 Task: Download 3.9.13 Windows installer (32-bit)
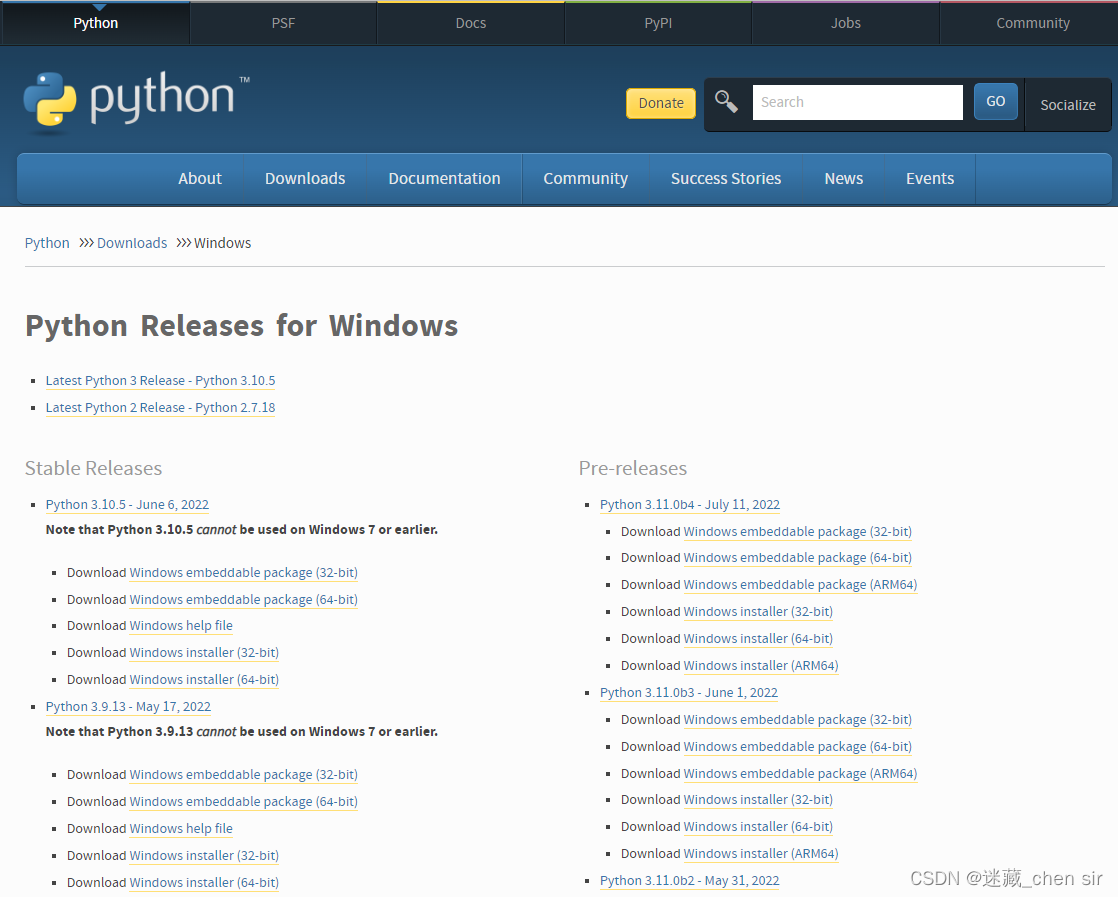click(204, 856)
